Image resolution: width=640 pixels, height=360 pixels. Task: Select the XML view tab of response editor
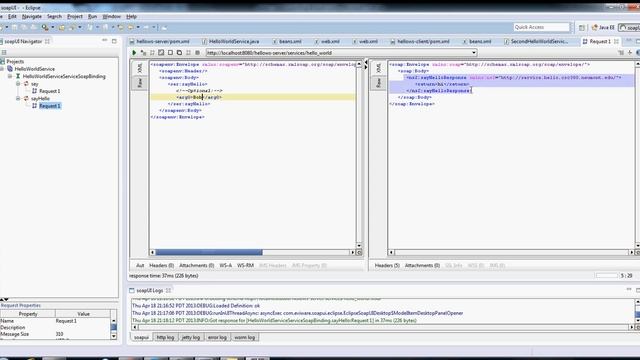pyautogui.click(x=378, y=68)
